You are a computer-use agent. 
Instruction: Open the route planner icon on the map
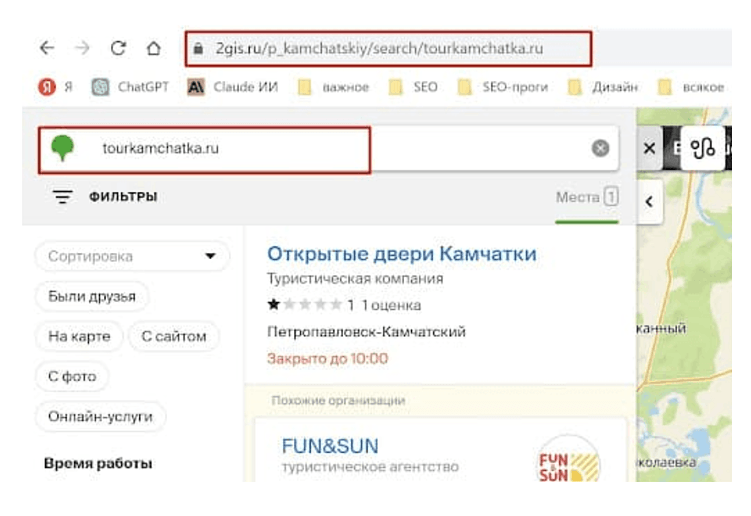pyautogui.click(x=702, y=148)
